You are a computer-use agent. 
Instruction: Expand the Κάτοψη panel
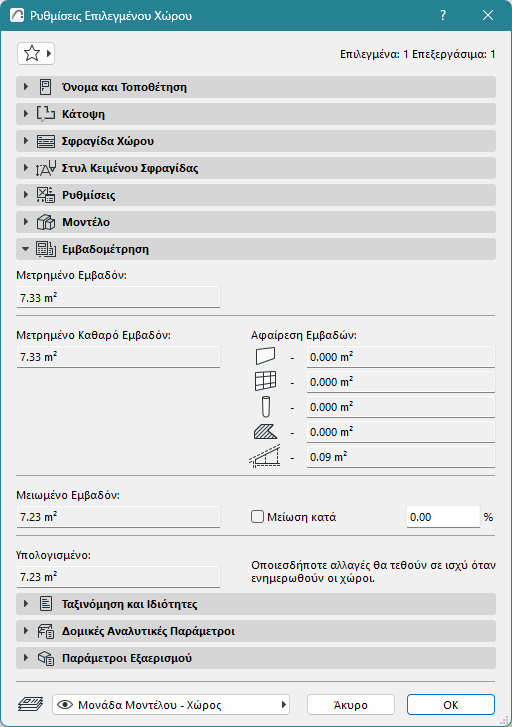click(26, 114)
